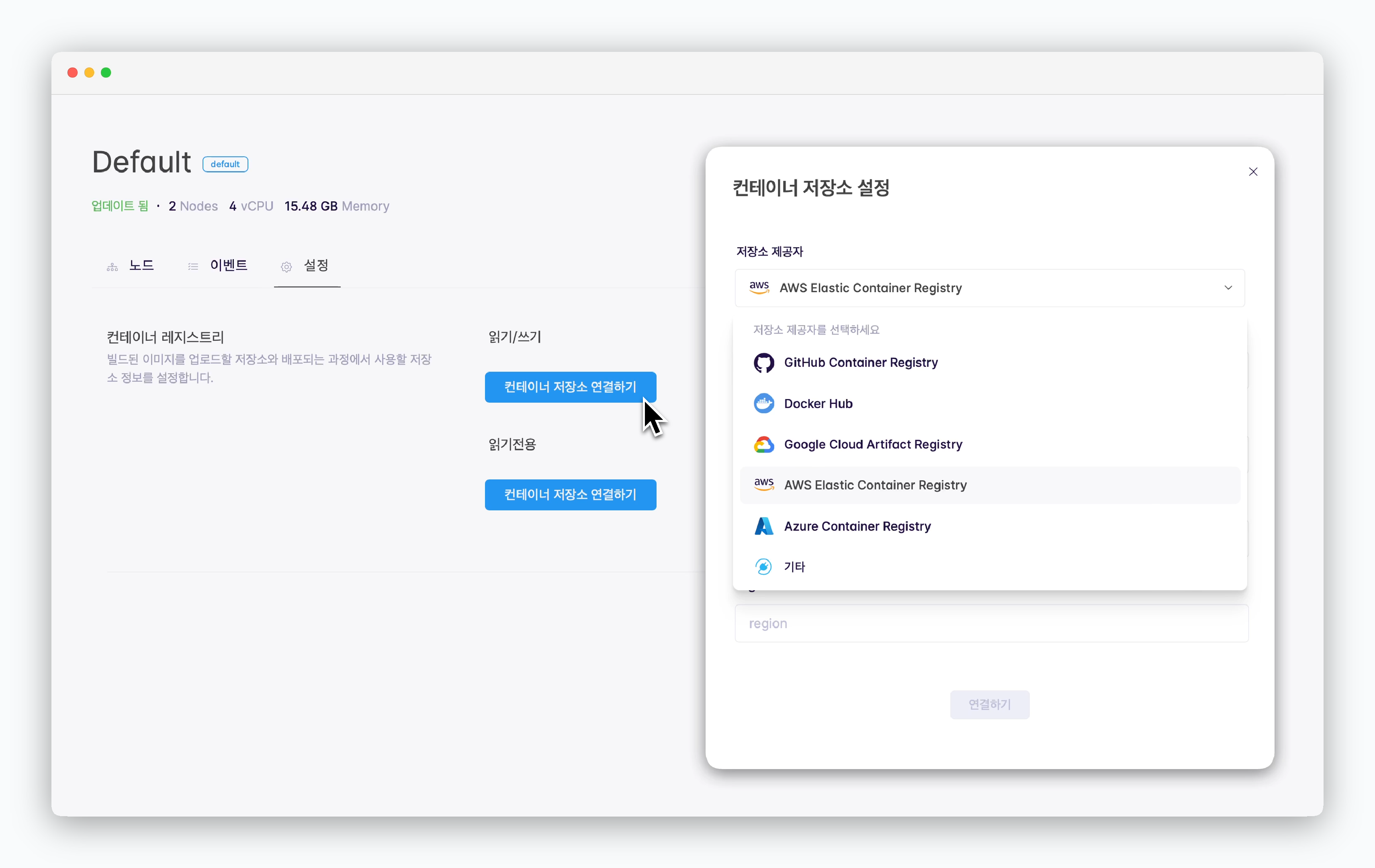Open the 저장소 제공자 dropdown chevron
Viewport: 1375px width, 868px height.
point(1228,288)
